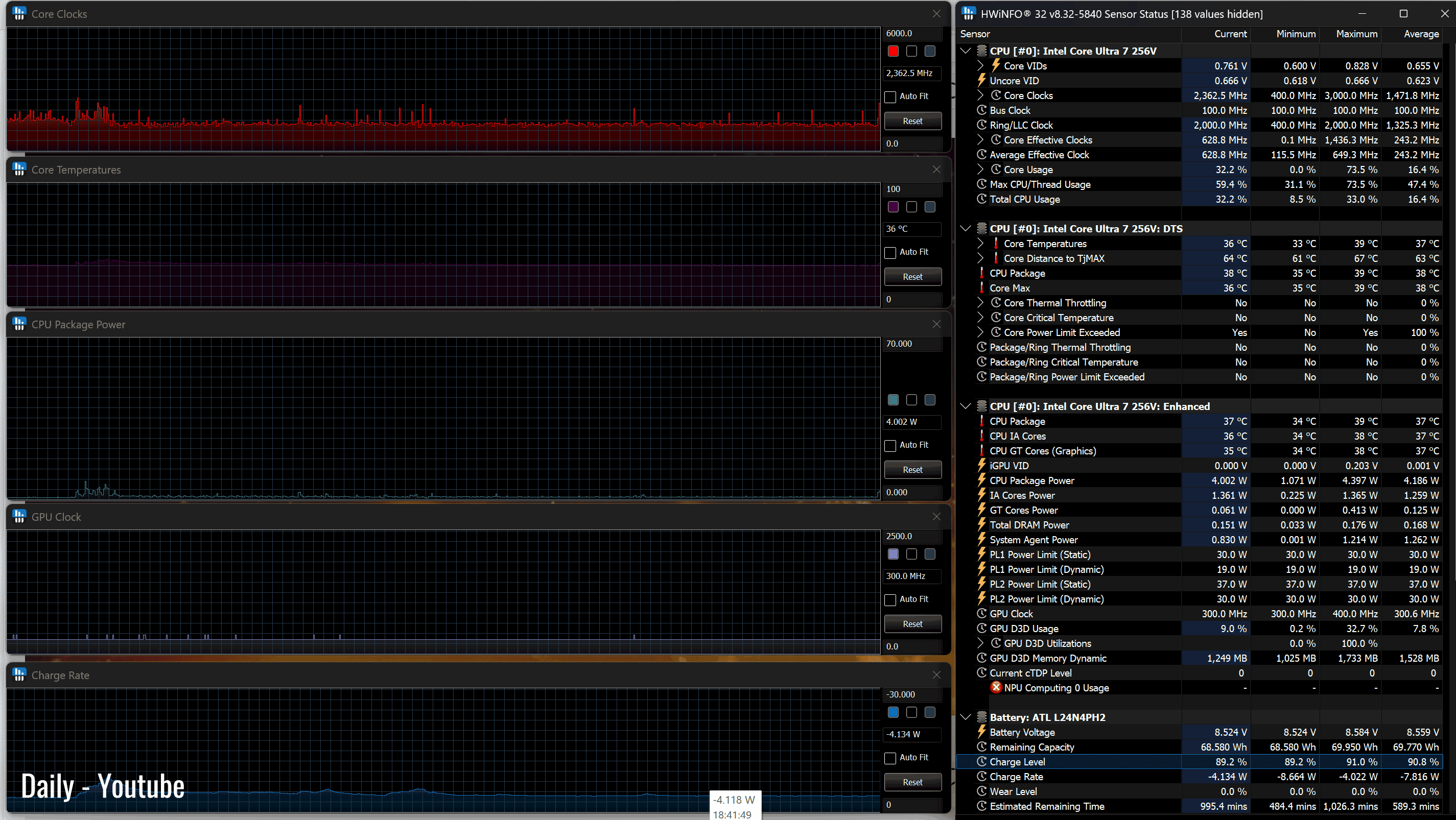Click the lightning icon beside Uncore VID
The image size is (1456, 820).
pyautogui.click(x=982, y=81)
